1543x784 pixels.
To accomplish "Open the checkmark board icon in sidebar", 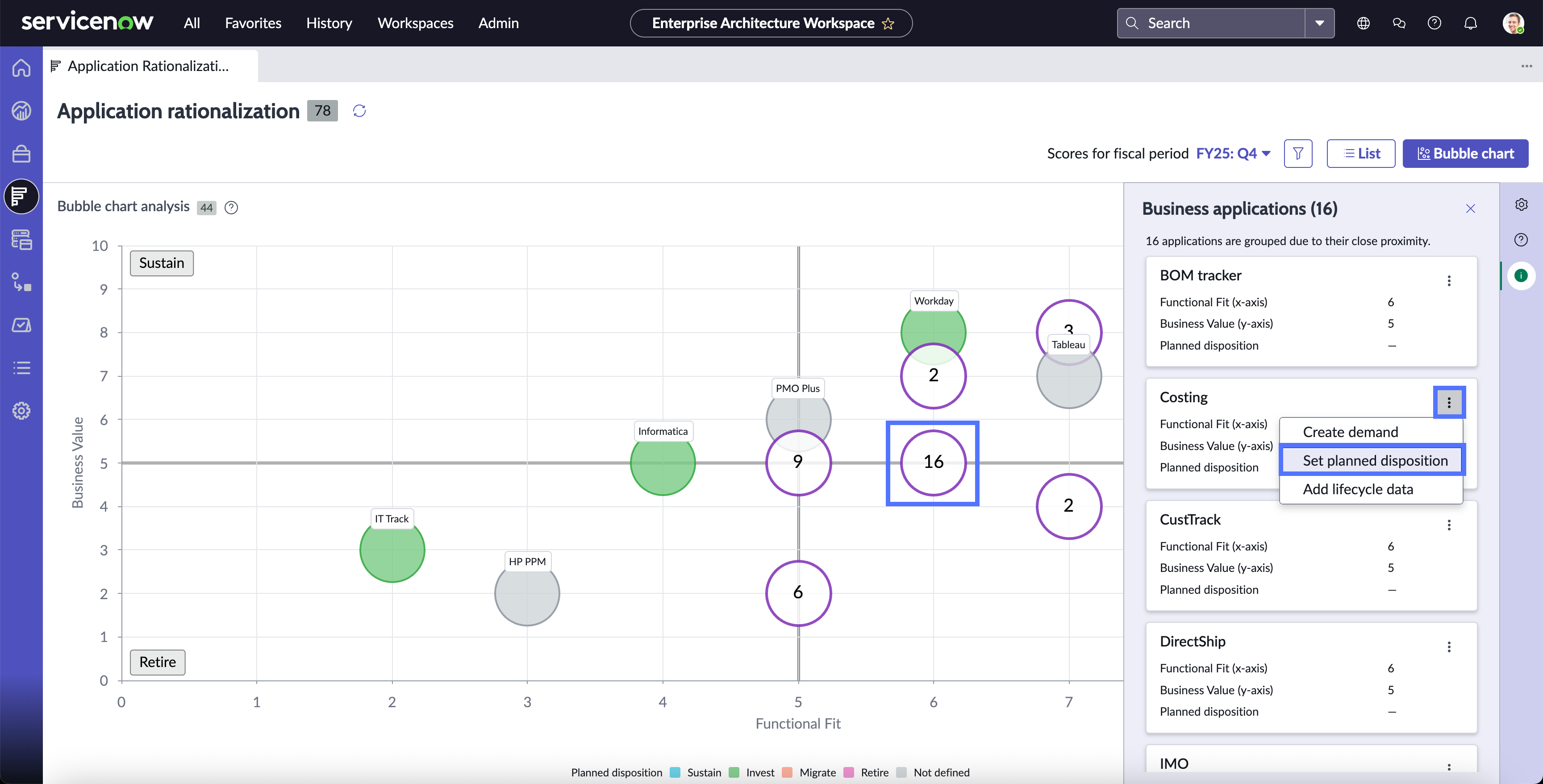I will 21,325.
